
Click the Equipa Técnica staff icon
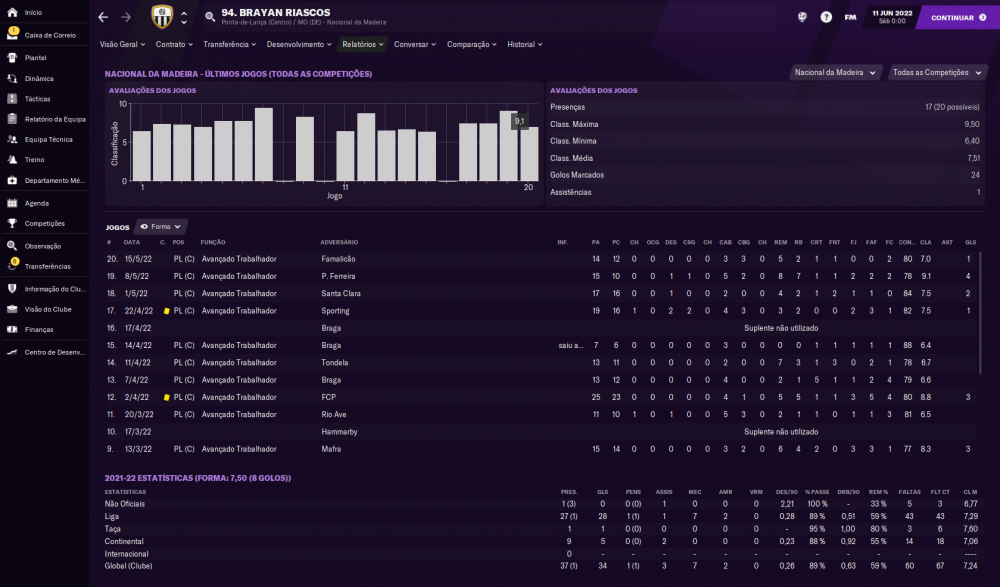12,139
